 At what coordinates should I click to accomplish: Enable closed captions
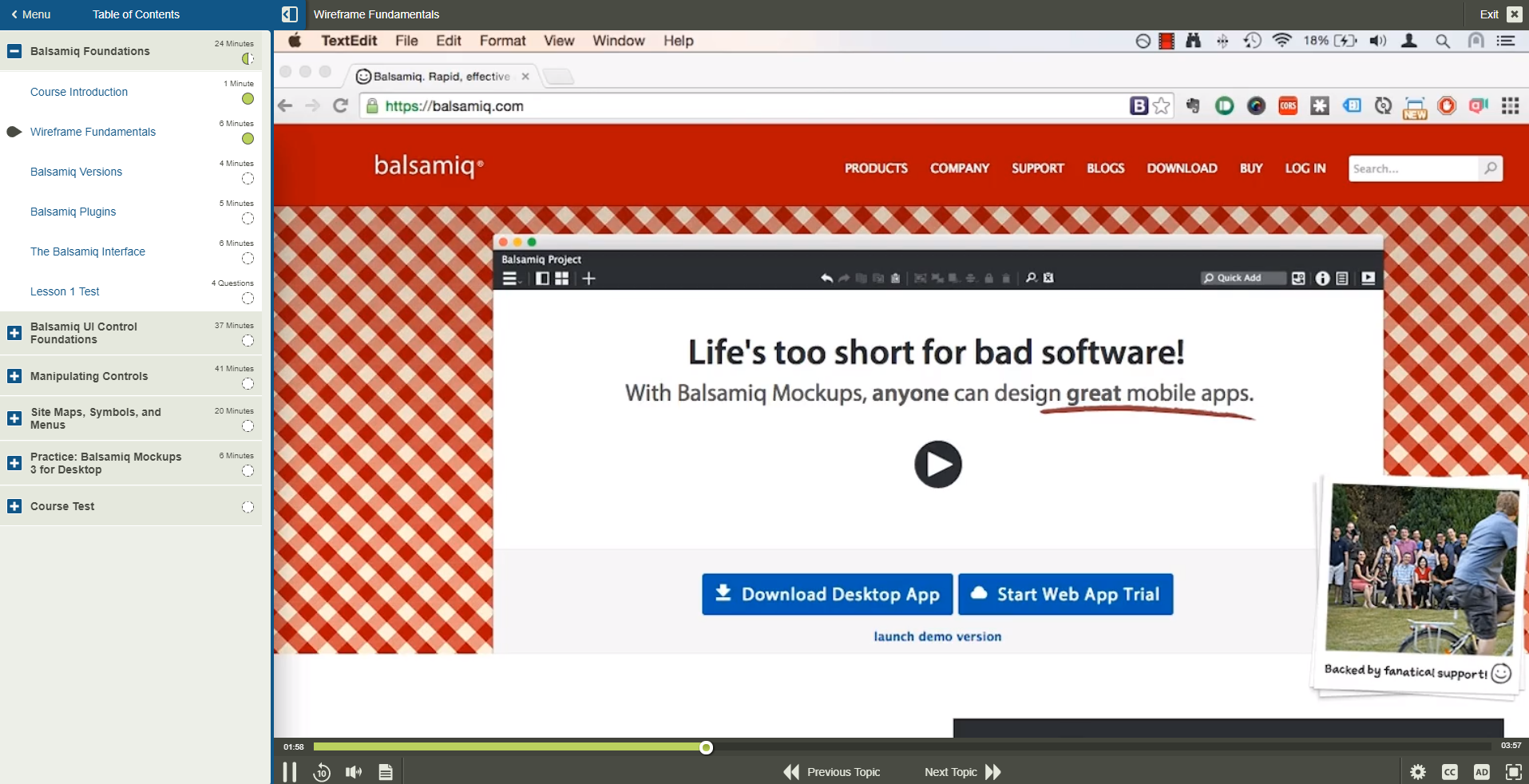coord(1450,772)
